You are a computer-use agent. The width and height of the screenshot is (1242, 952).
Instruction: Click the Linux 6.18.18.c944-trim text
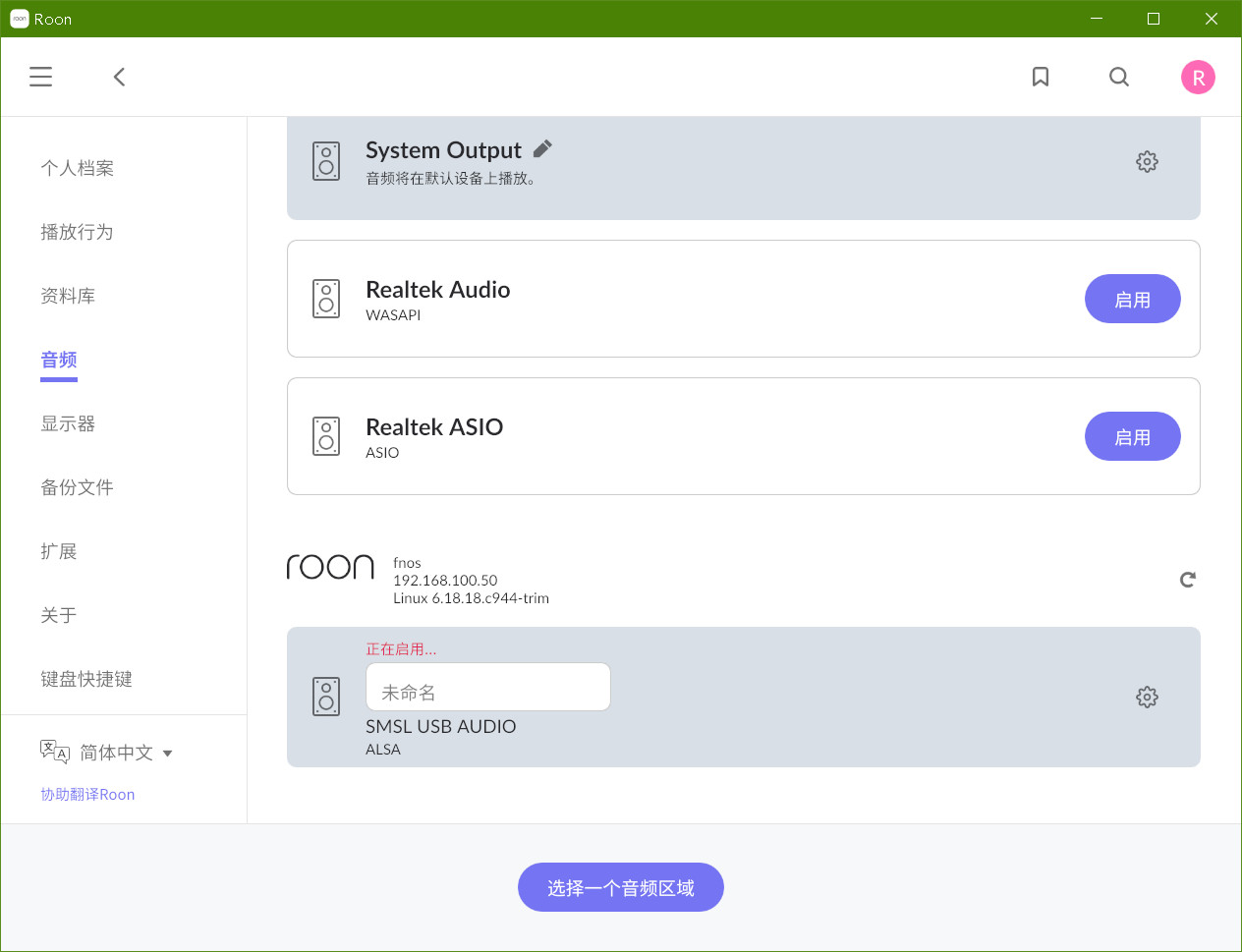pos(471,598)
